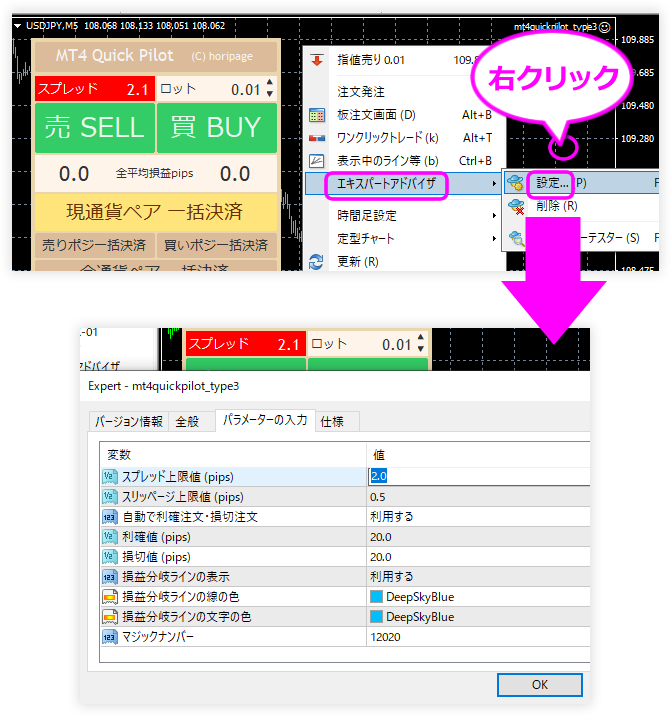Click the スプレッド上限値 (pips) row label
The height and width of the screenshot is (716, 671).
click(178, 477)
